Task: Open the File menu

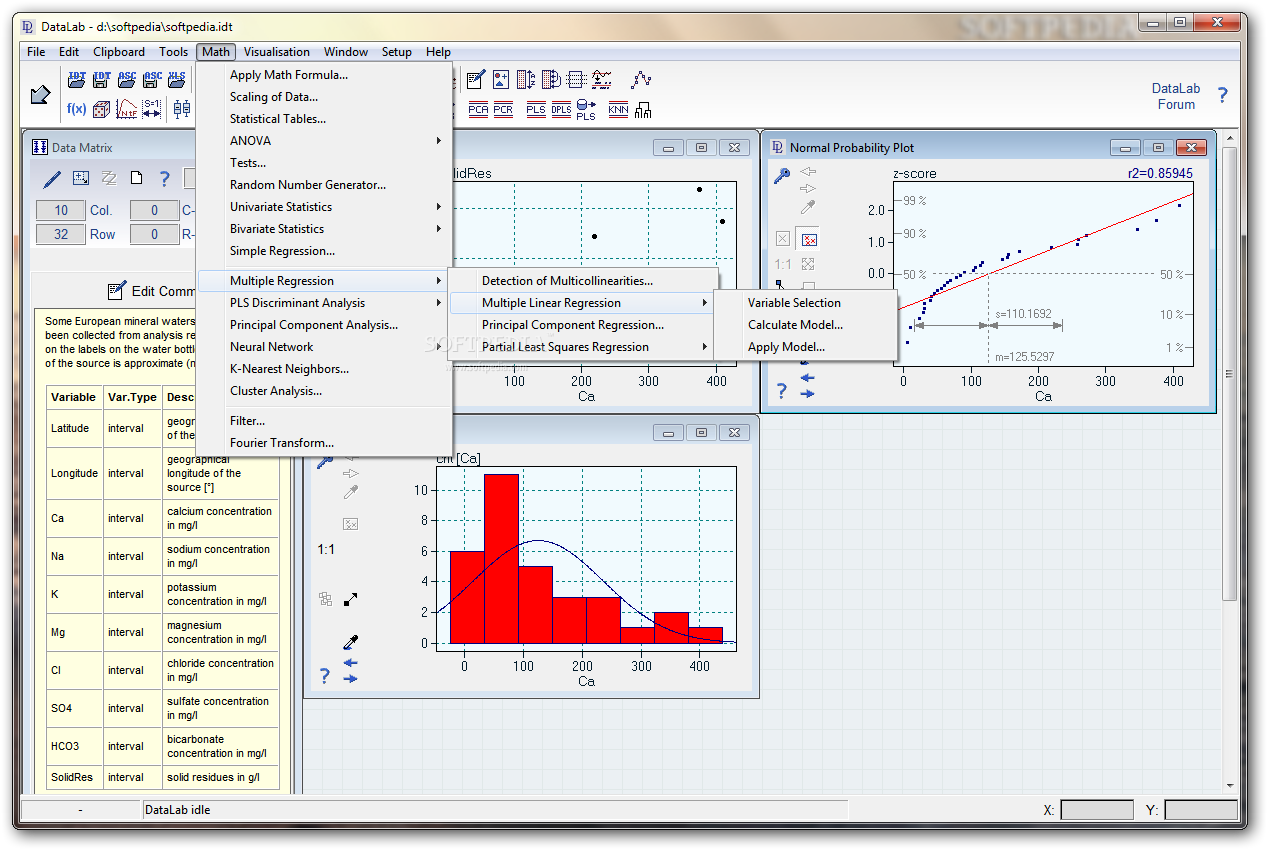Action: (x=36, y=52)
